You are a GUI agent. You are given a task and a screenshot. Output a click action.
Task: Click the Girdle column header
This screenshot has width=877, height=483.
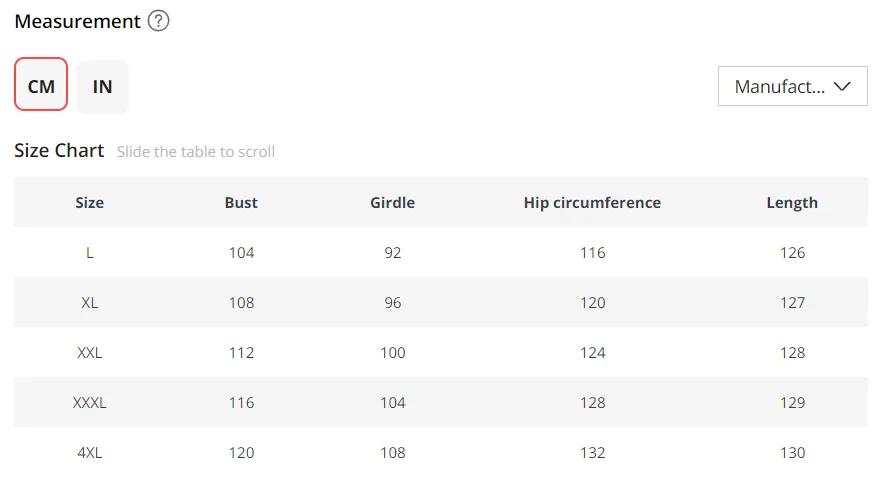[x=393, y=202]
